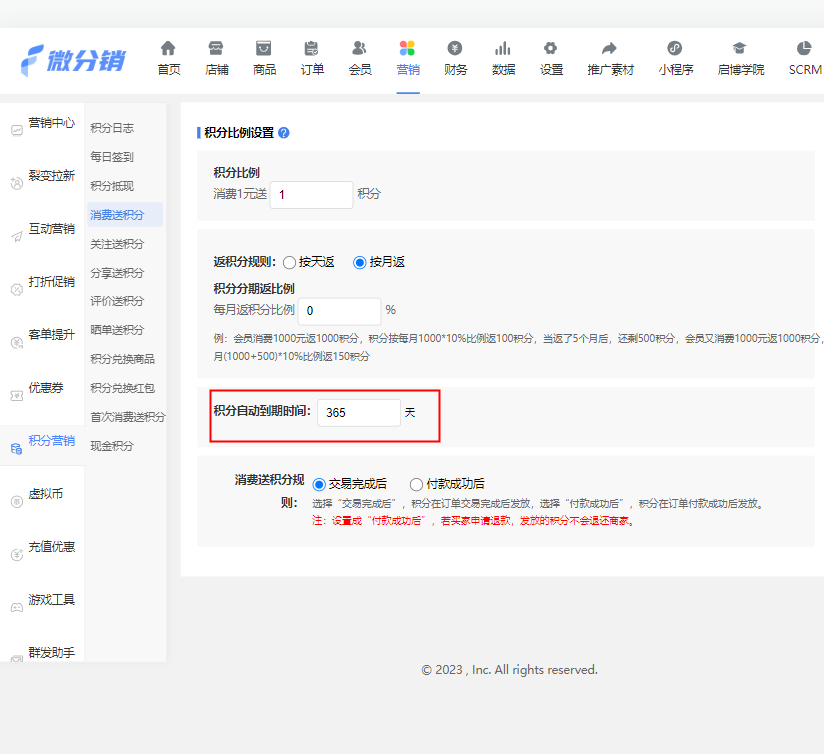Select 交易完成后 radio option
This screenshot has height=754, width=824.
(320, 484)
